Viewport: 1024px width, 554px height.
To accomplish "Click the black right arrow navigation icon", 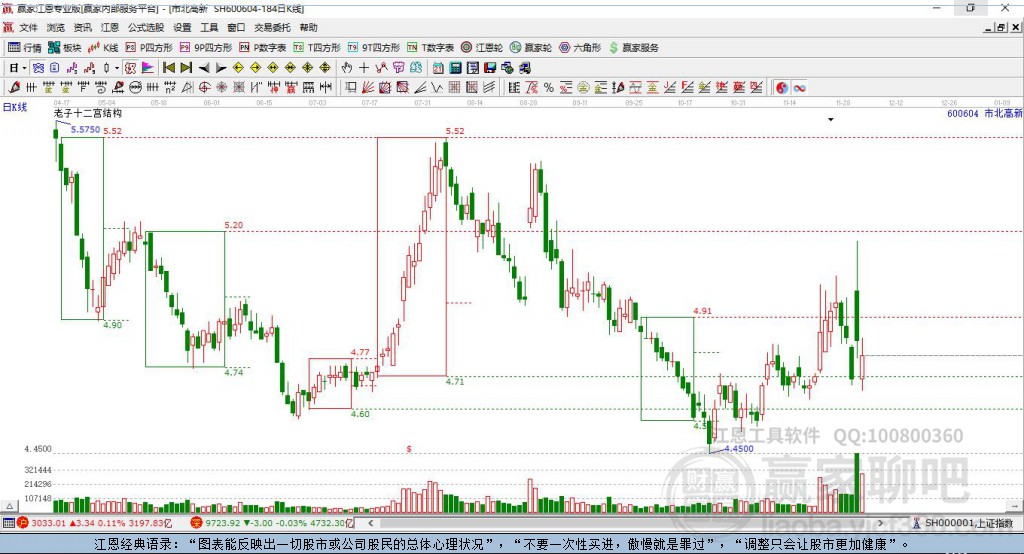I will click(221, 67).
